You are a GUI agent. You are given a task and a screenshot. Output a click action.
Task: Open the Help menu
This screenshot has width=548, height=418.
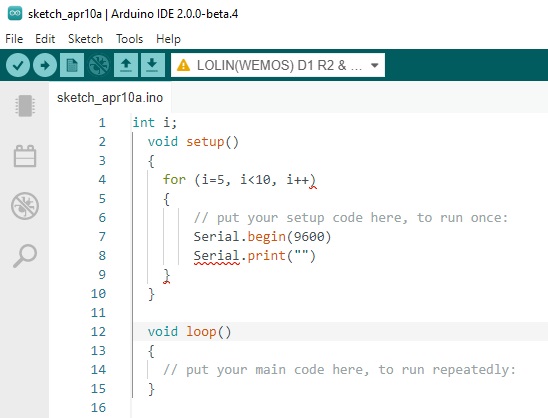168,39
